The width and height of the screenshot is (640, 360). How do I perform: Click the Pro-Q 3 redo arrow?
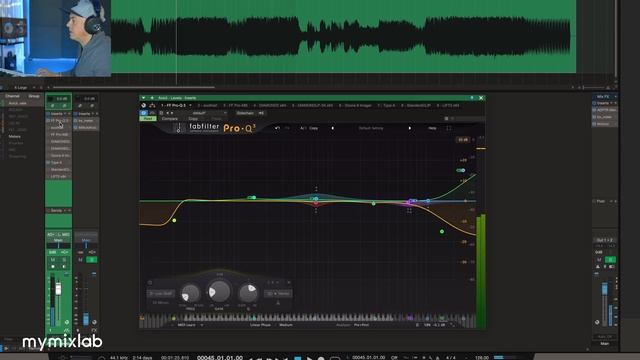287,128
